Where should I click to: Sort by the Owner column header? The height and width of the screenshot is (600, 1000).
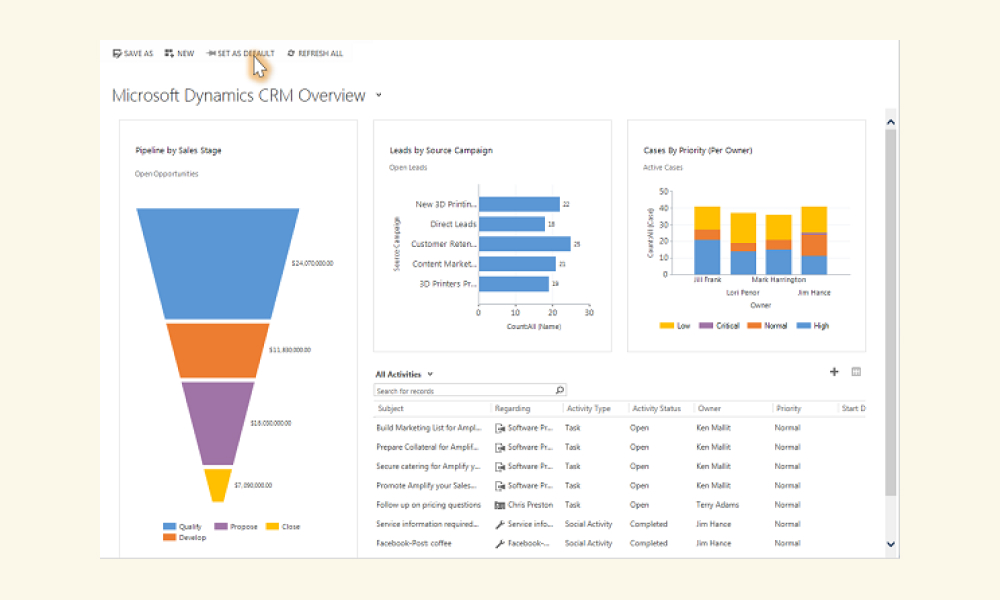coord(709,408)
